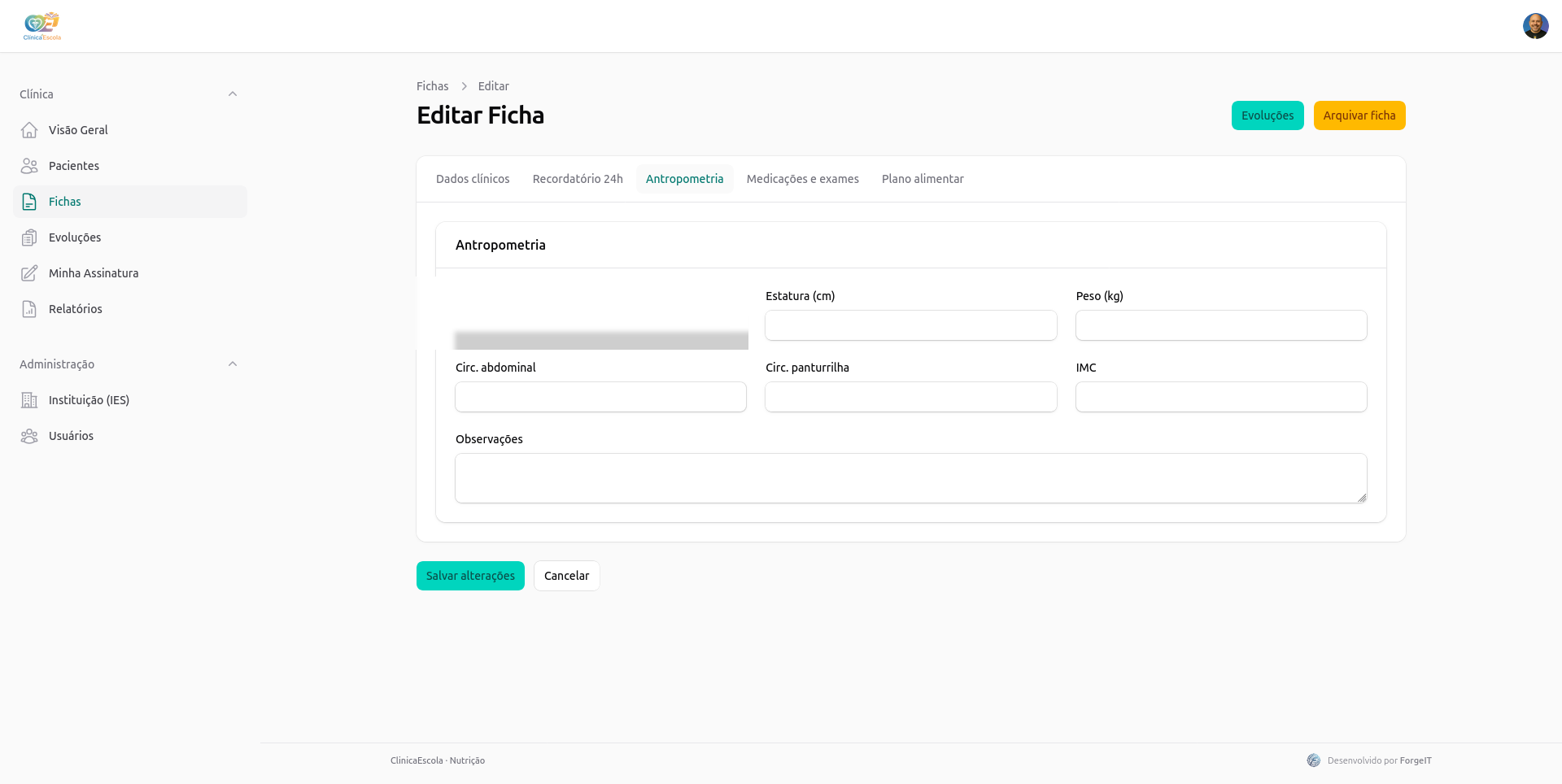Viewport: 1562px width, 784px height.
Task: Click the Circ. panturrilha input
Action: coord(911,397)
